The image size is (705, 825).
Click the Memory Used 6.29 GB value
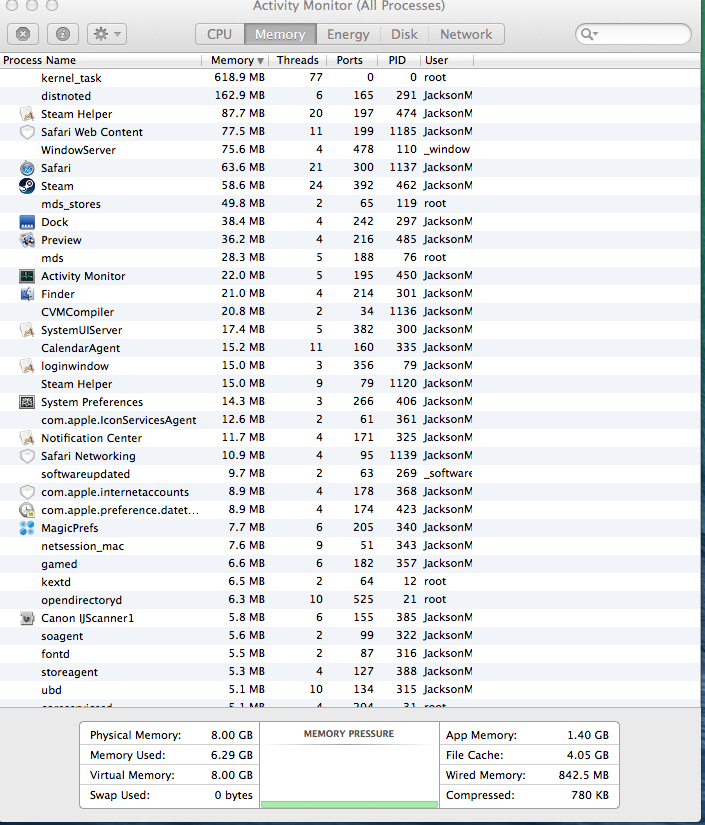[x=232, y=755]
